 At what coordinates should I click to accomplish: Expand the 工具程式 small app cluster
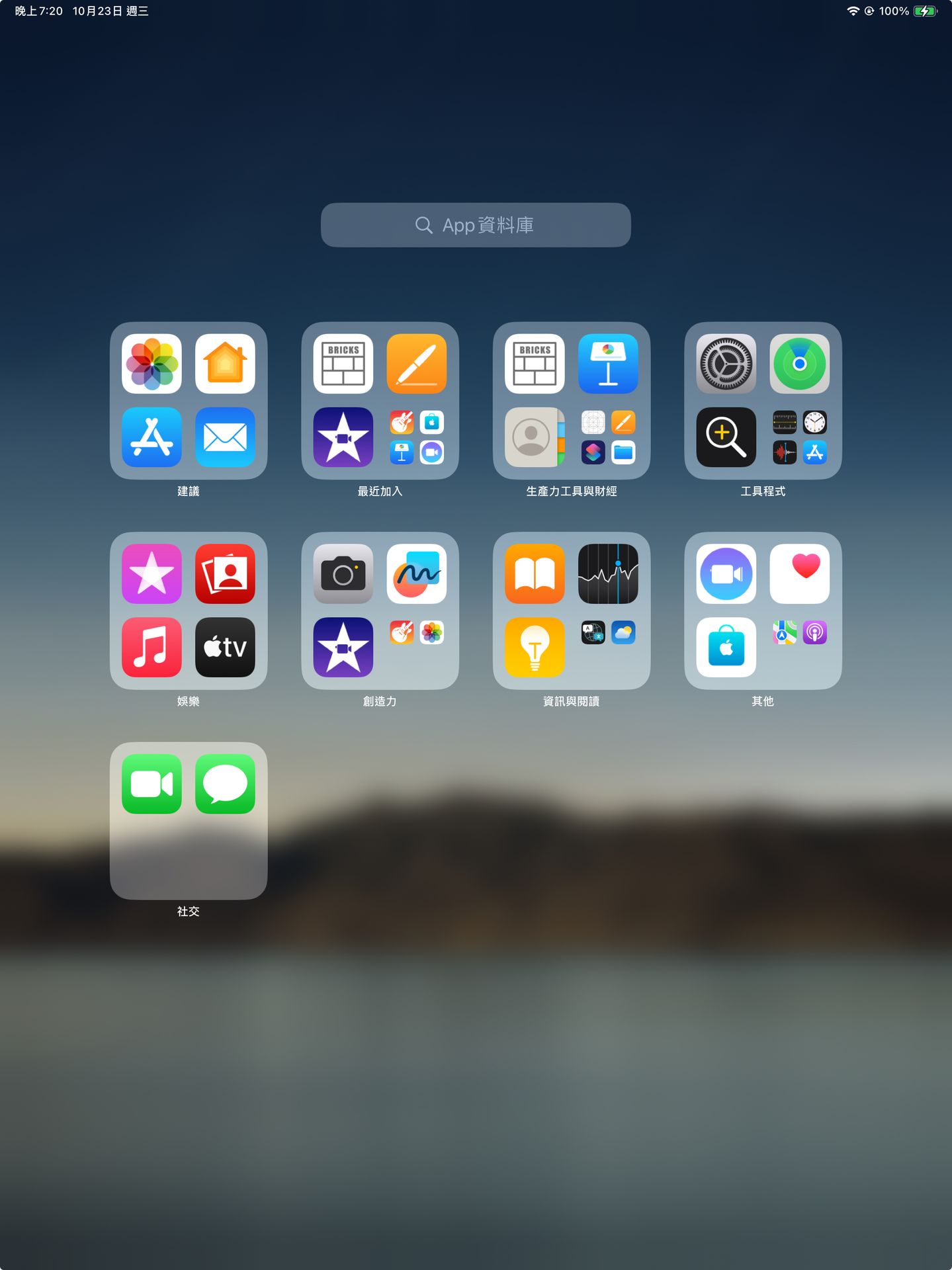[x=800, y=437]
